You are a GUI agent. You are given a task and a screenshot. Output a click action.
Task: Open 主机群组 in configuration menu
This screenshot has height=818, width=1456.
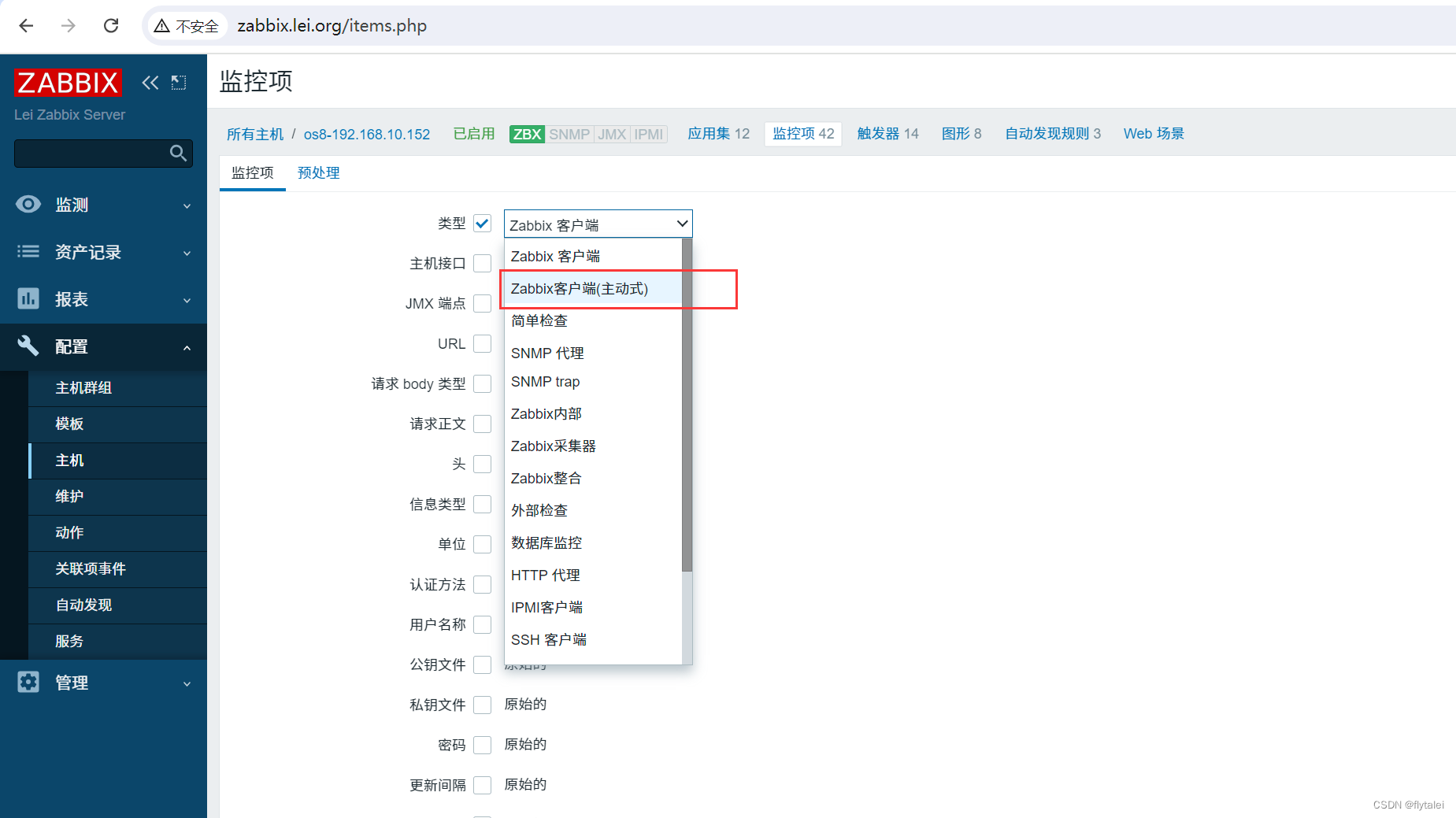click(118, 388)
